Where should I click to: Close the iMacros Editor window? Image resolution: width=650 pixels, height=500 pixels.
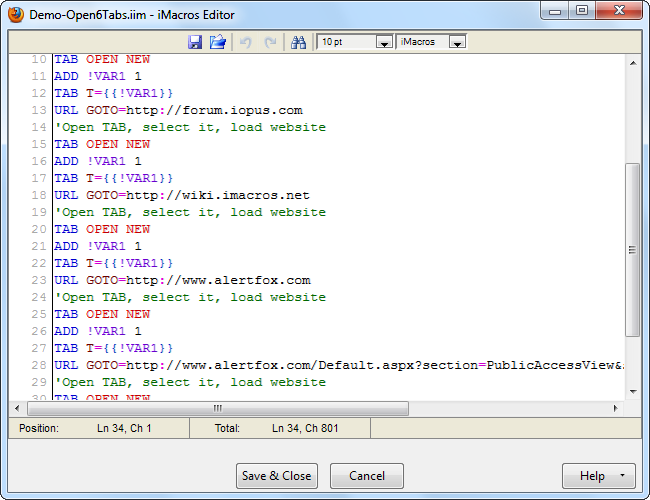pyautogui.click(x=619, y=11)
